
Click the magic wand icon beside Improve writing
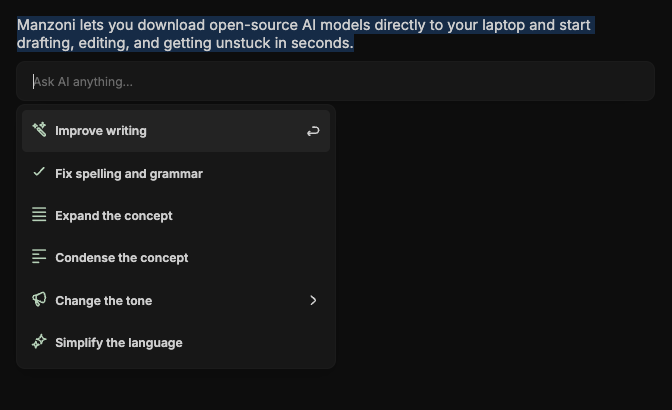[39, 130]
